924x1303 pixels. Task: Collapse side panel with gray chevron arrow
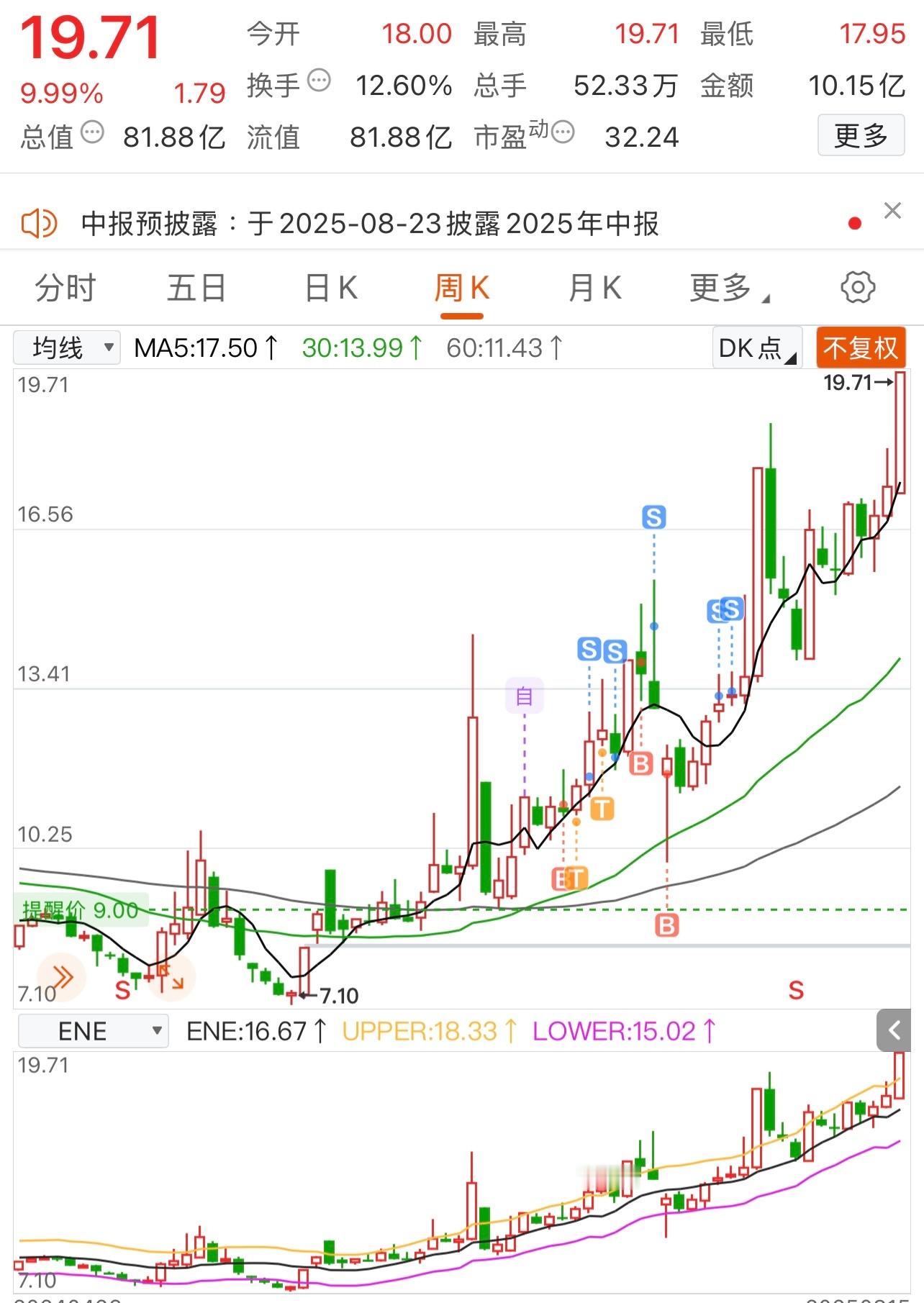point(894,1030)
